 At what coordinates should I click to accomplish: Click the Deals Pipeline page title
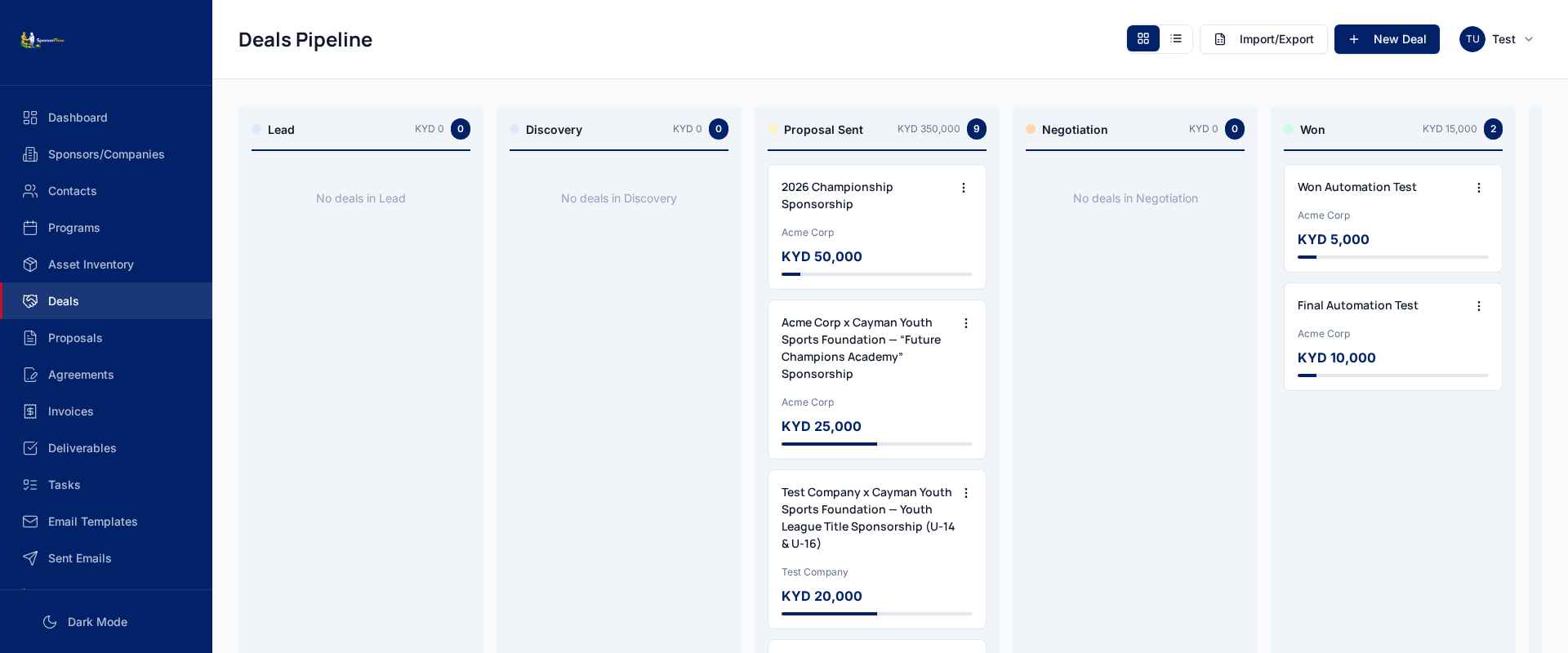[x=305, y=39]
